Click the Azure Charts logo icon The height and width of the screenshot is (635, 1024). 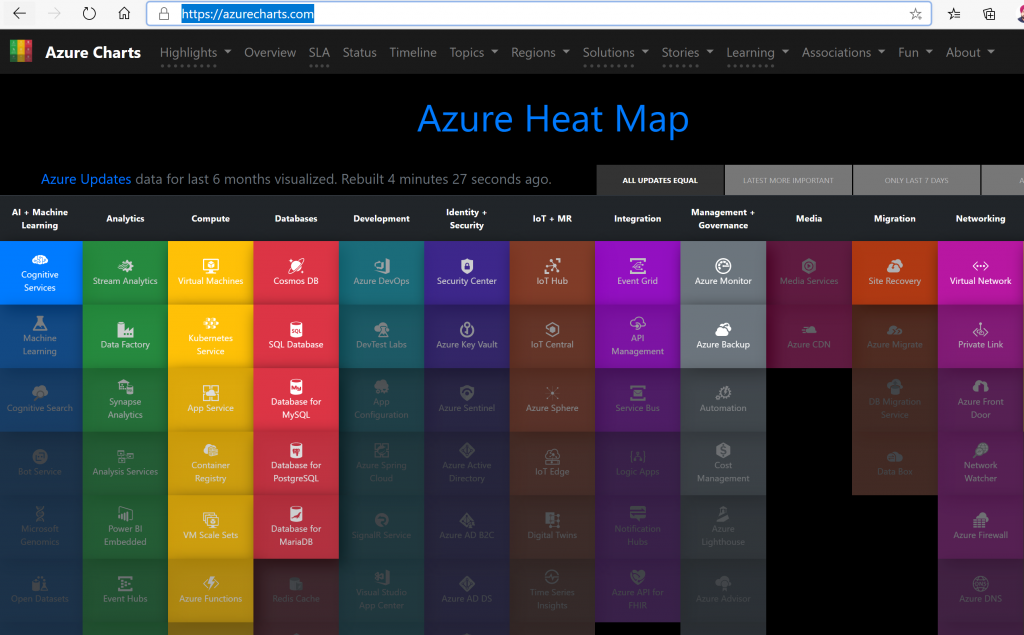tap(21, 52)
